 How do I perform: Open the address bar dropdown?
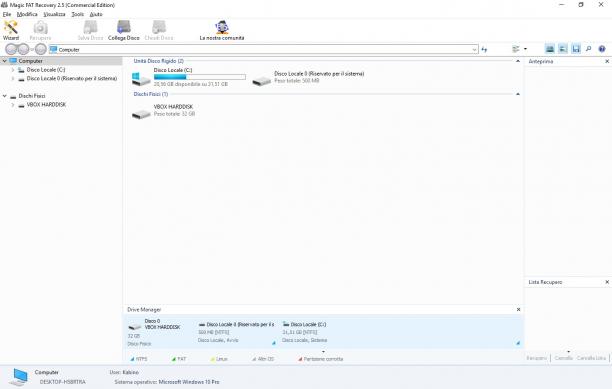(474, 50)
